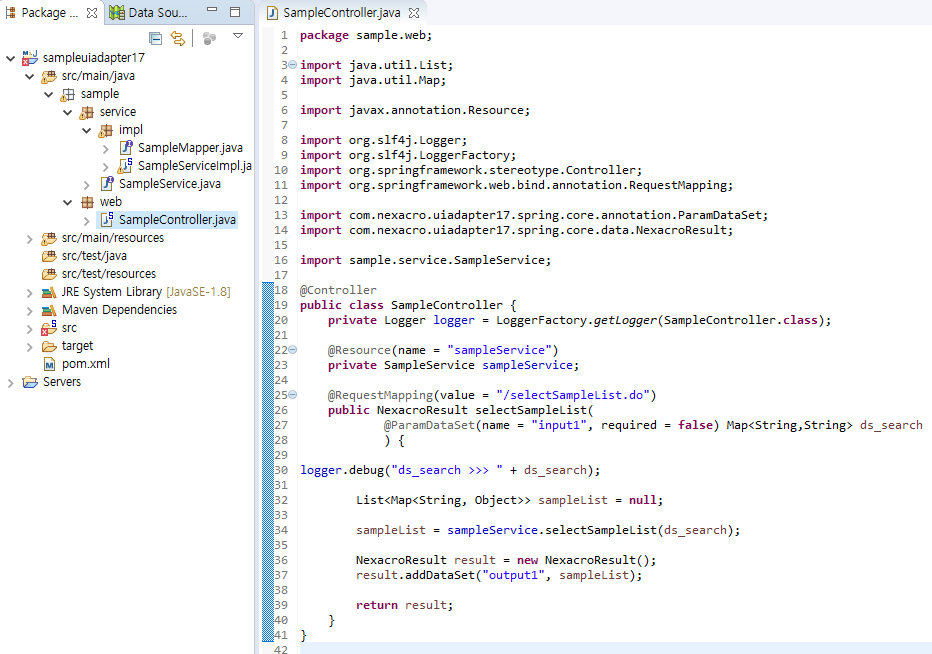Image resolution: width=932 pixels, height=654 pixels.
Task: Select SampleServiceImpl.java in the tree
Action: click(x=194, y=166)
